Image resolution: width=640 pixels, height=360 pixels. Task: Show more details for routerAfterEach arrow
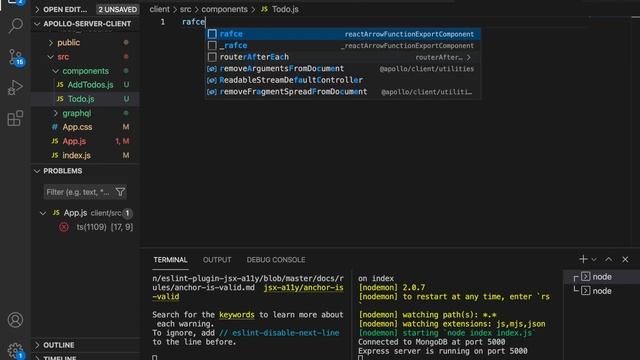(469, 57)
